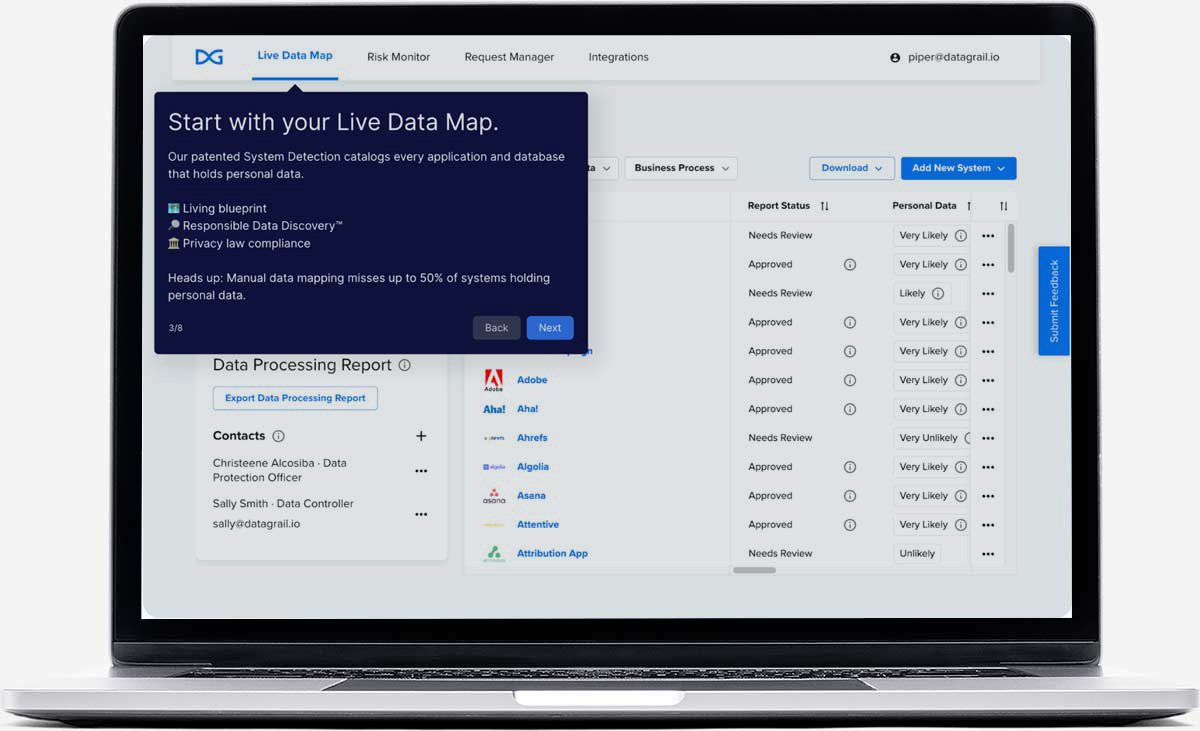Click the plus icon to add a contact
1200x731 pixels.
click(x=421, y=436)
